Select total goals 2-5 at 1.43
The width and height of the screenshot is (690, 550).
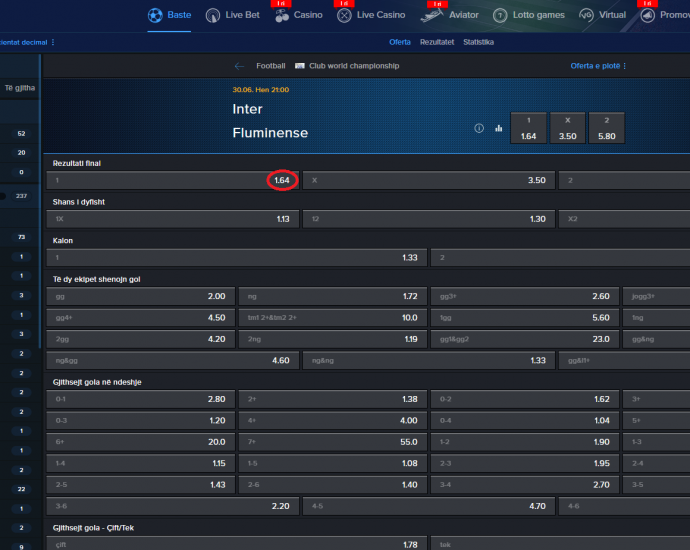(140, 485)
